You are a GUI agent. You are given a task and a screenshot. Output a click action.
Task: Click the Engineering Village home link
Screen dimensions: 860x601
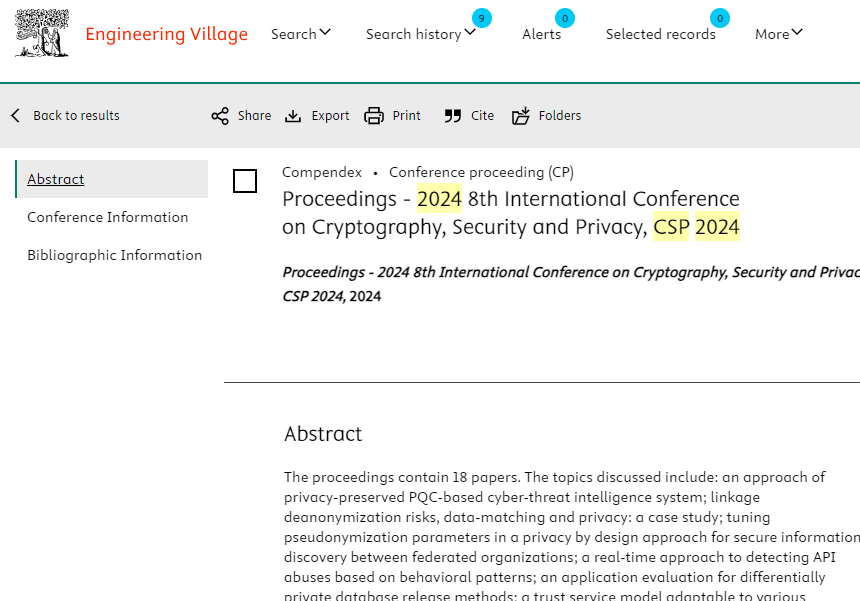click(x=166, y=34)
